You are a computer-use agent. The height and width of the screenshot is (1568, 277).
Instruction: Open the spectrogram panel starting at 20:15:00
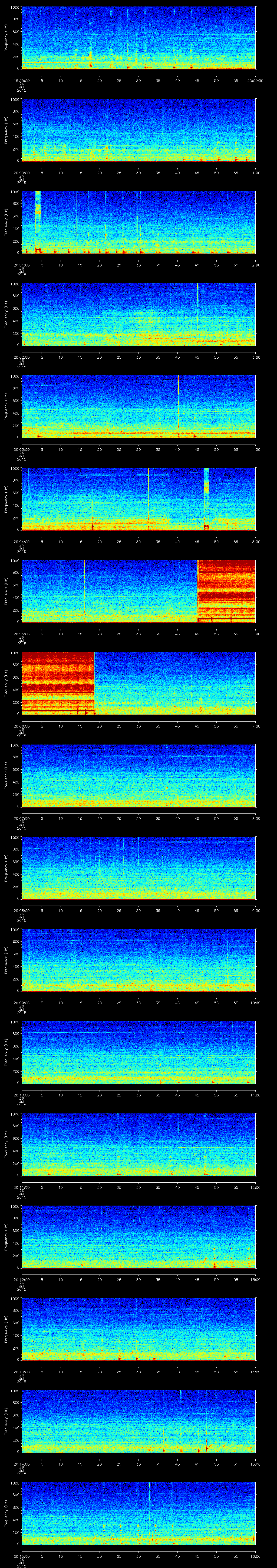(138, 1513)
